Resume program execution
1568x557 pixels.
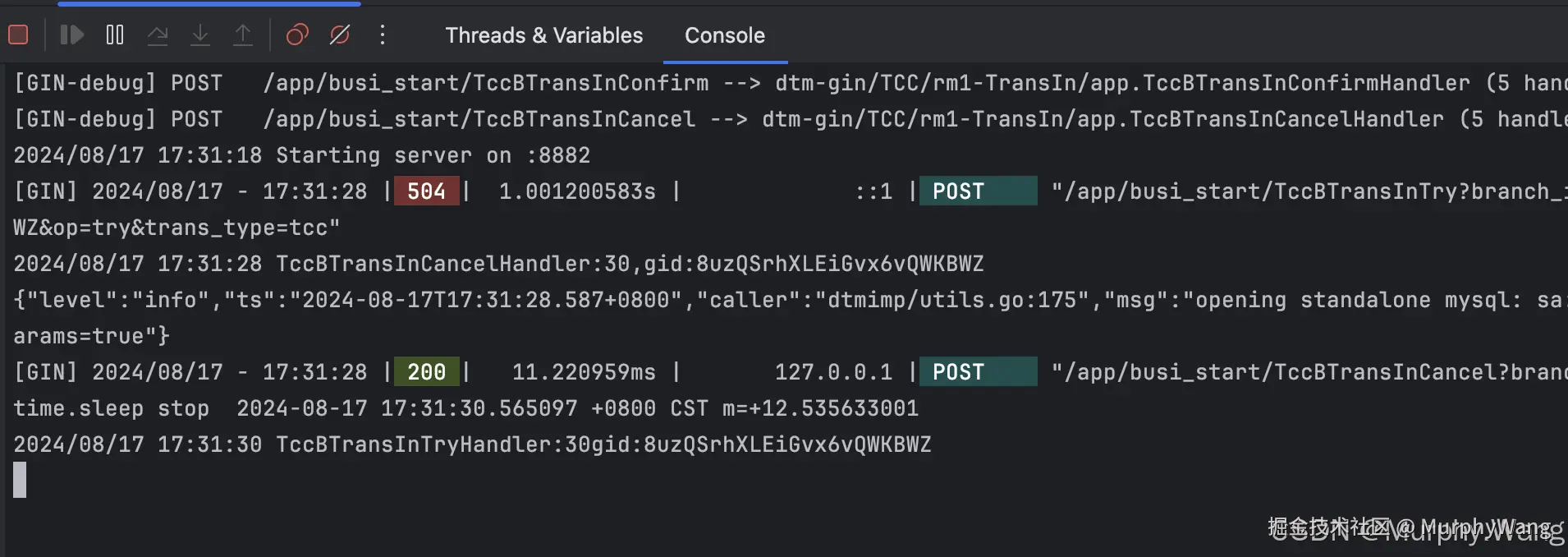coord(72,35)
